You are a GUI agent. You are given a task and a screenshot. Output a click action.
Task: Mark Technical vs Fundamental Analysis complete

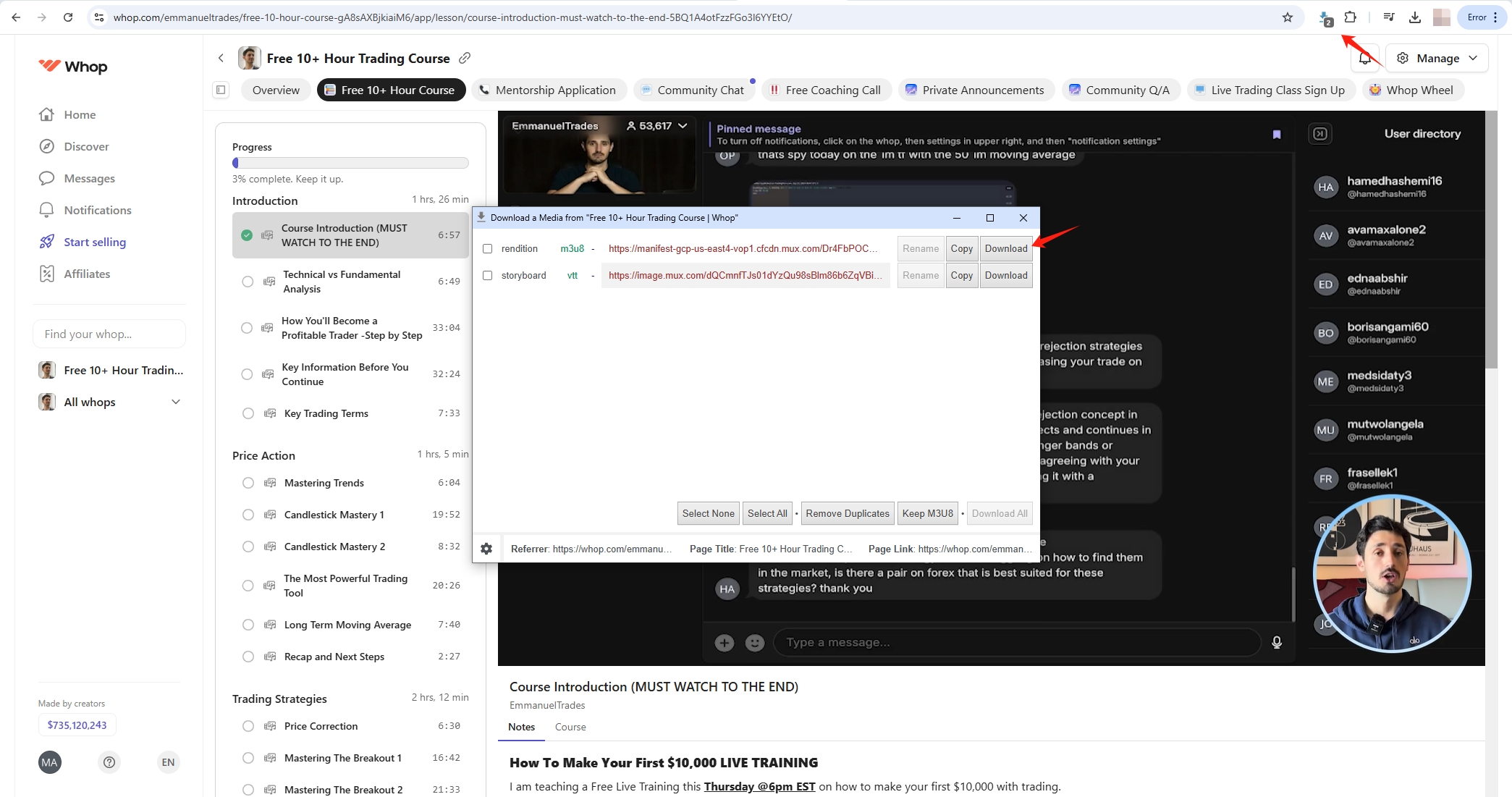pos(248,282)
